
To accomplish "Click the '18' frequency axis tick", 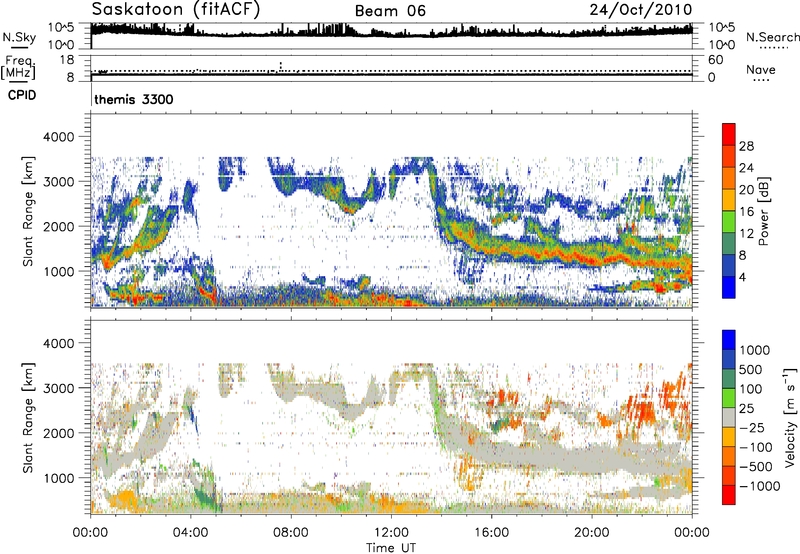I will coord(67,60).
